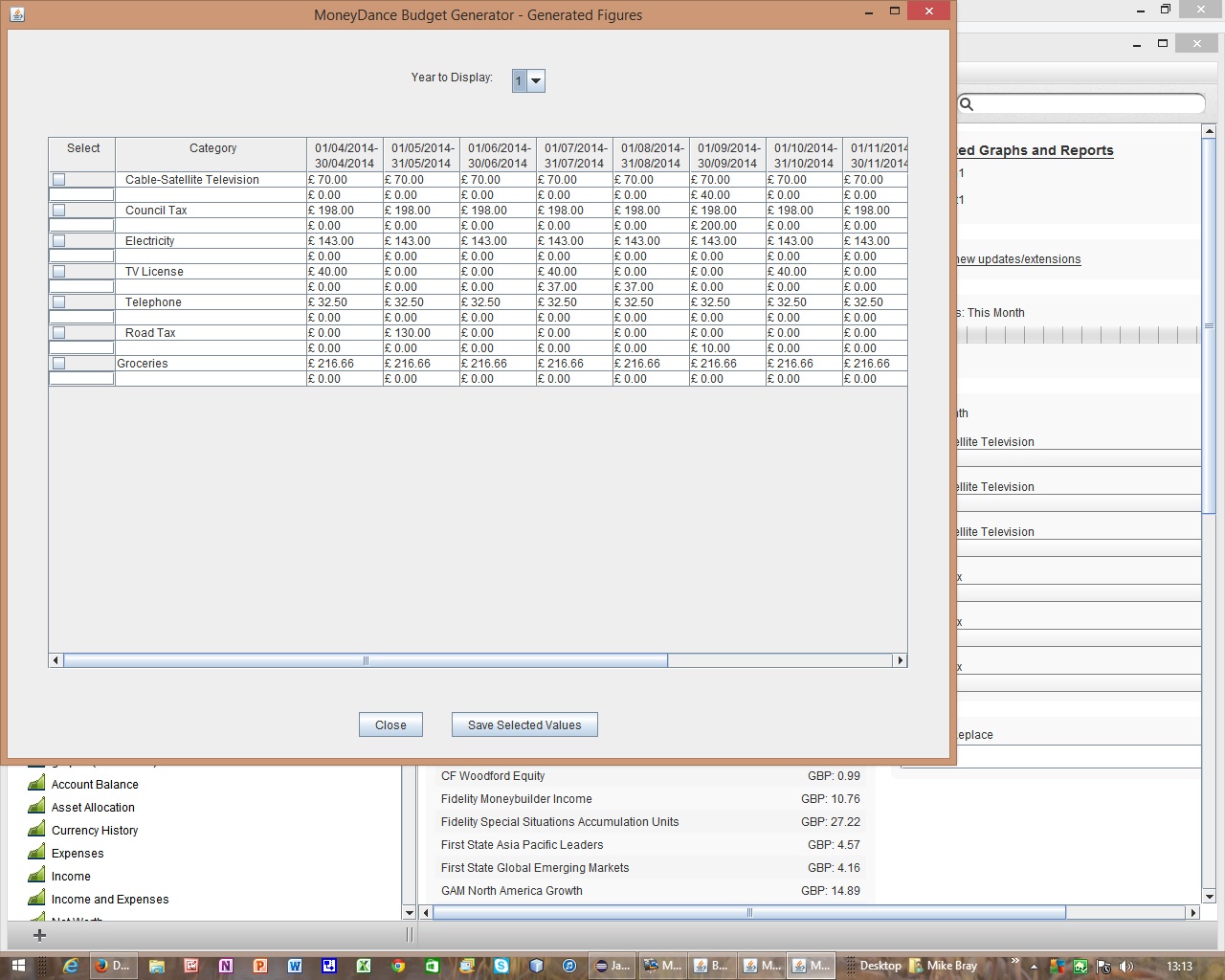This screenshot has width=1225, height=980.
Task: Click the right scrollbar's up arrow in Moneydance
Action: click(1209, 131)
